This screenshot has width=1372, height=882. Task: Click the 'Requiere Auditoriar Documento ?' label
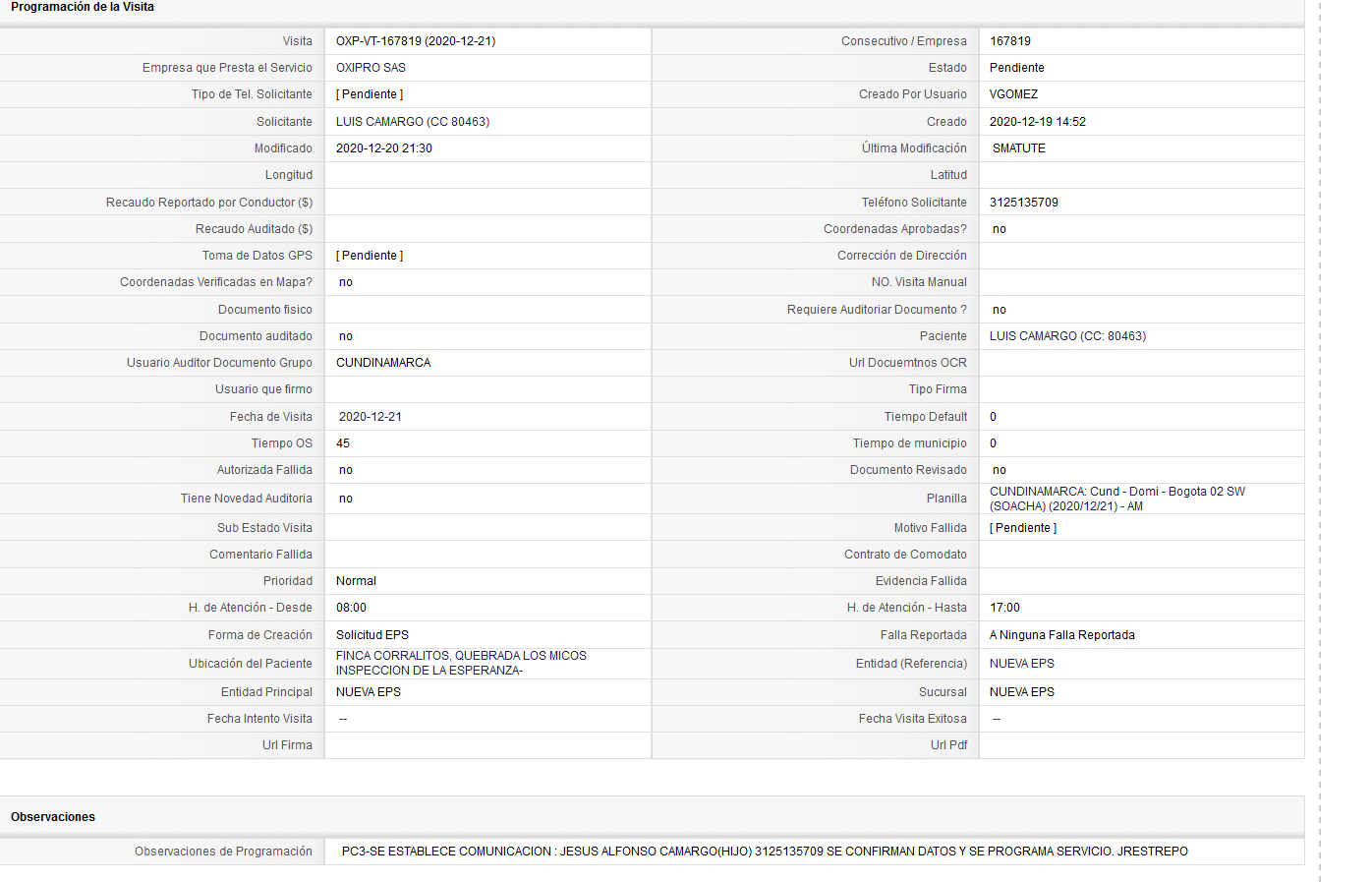pyautogui.click(x=877, y=310)
